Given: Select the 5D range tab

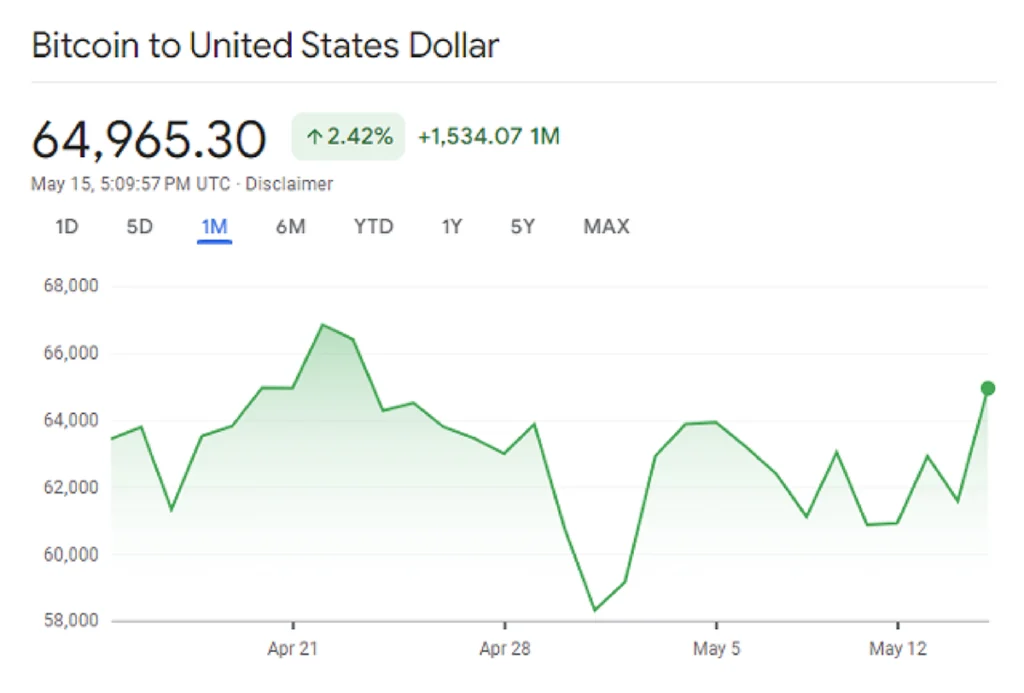Looking at the screenshot, I should (140, 227).
